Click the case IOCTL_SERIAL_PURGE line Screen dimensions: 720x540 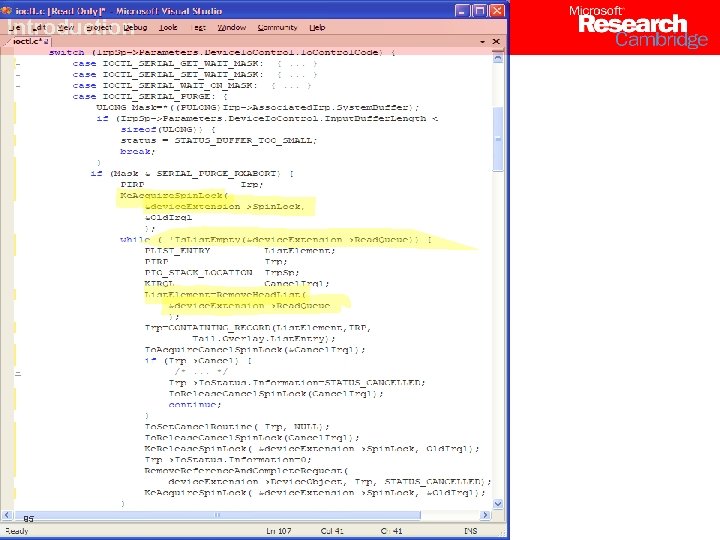tap(150, 96)
